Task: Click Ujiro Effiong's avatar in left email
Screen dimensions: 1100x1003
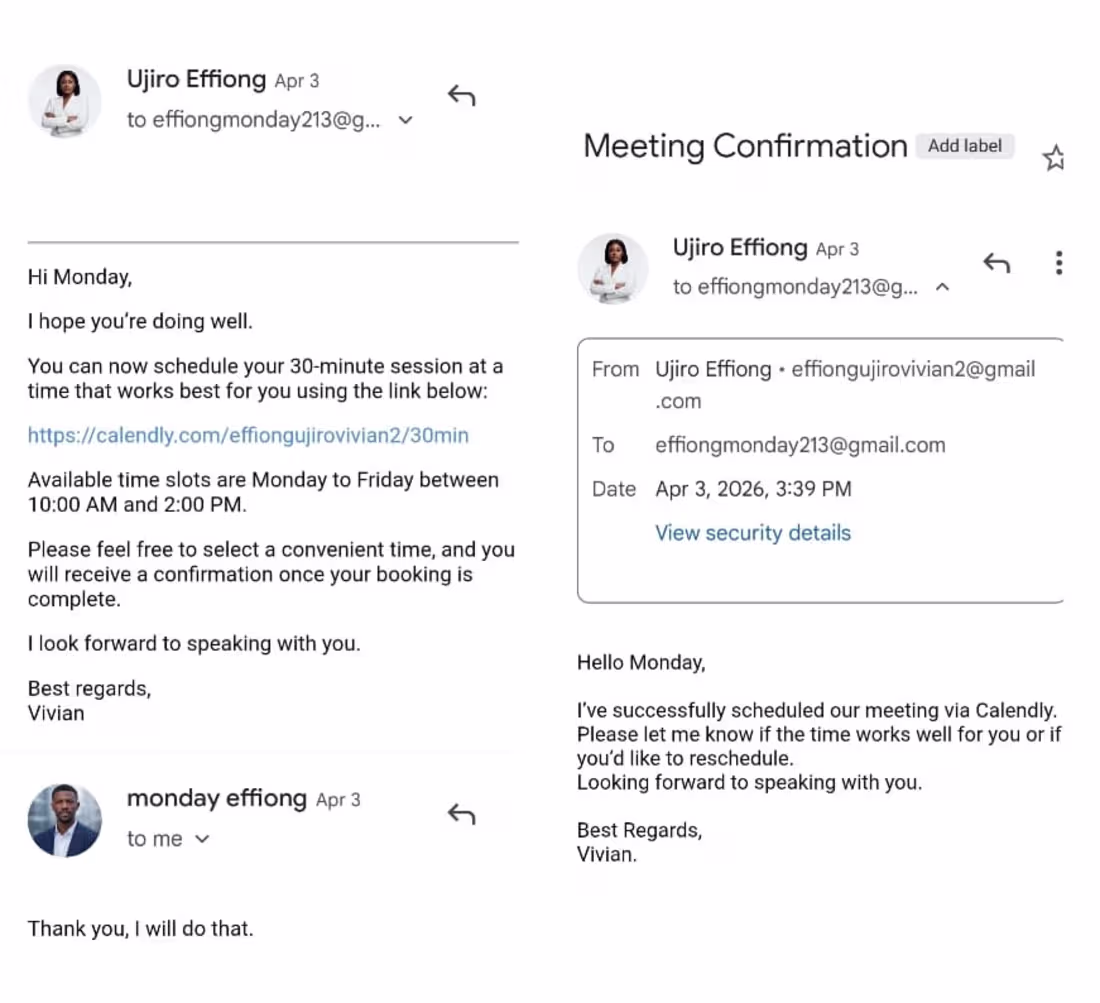Action: [x=65, y=101]
